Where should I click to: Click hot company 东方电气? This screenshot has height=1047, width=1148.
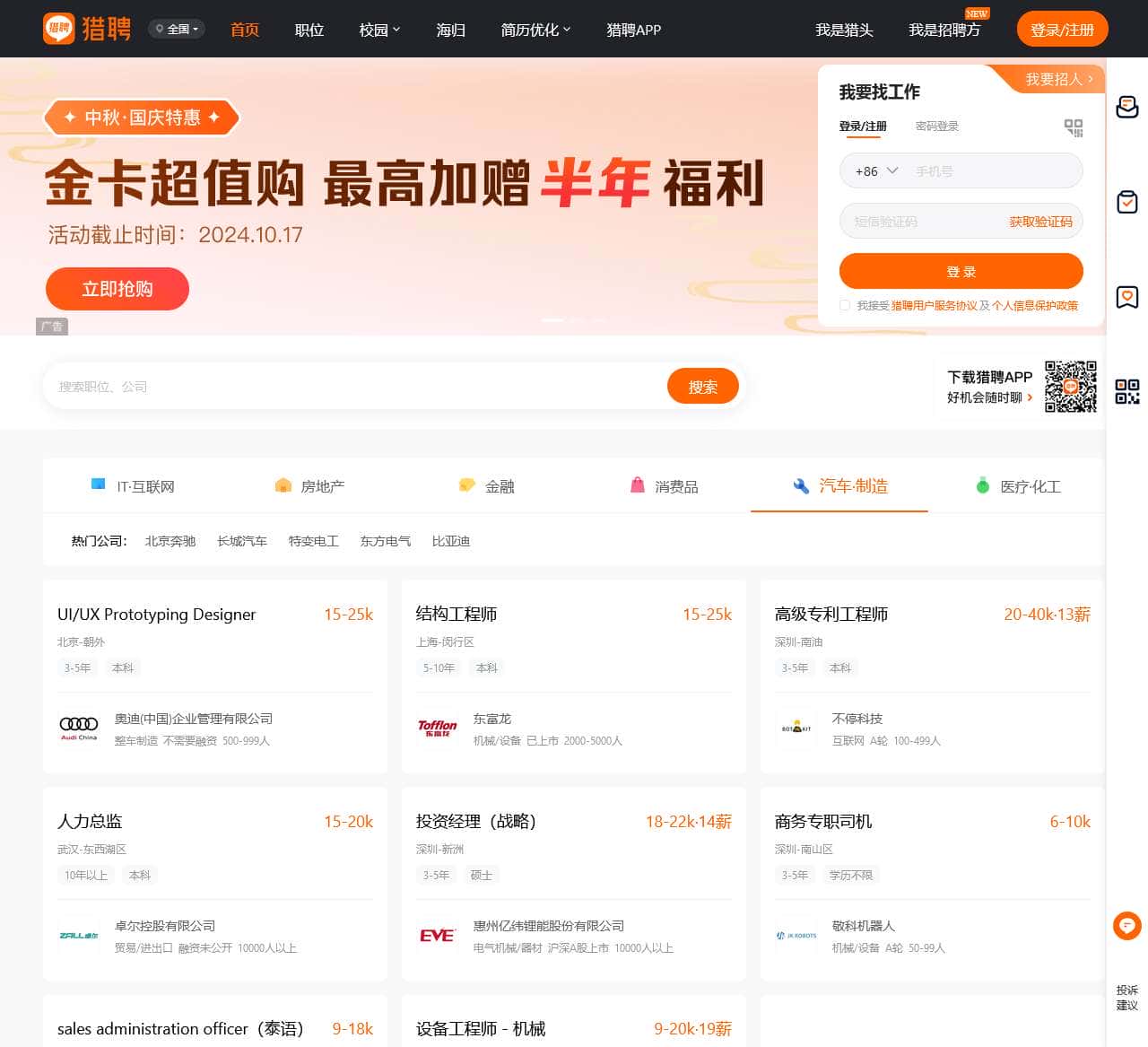pos(386,541)
